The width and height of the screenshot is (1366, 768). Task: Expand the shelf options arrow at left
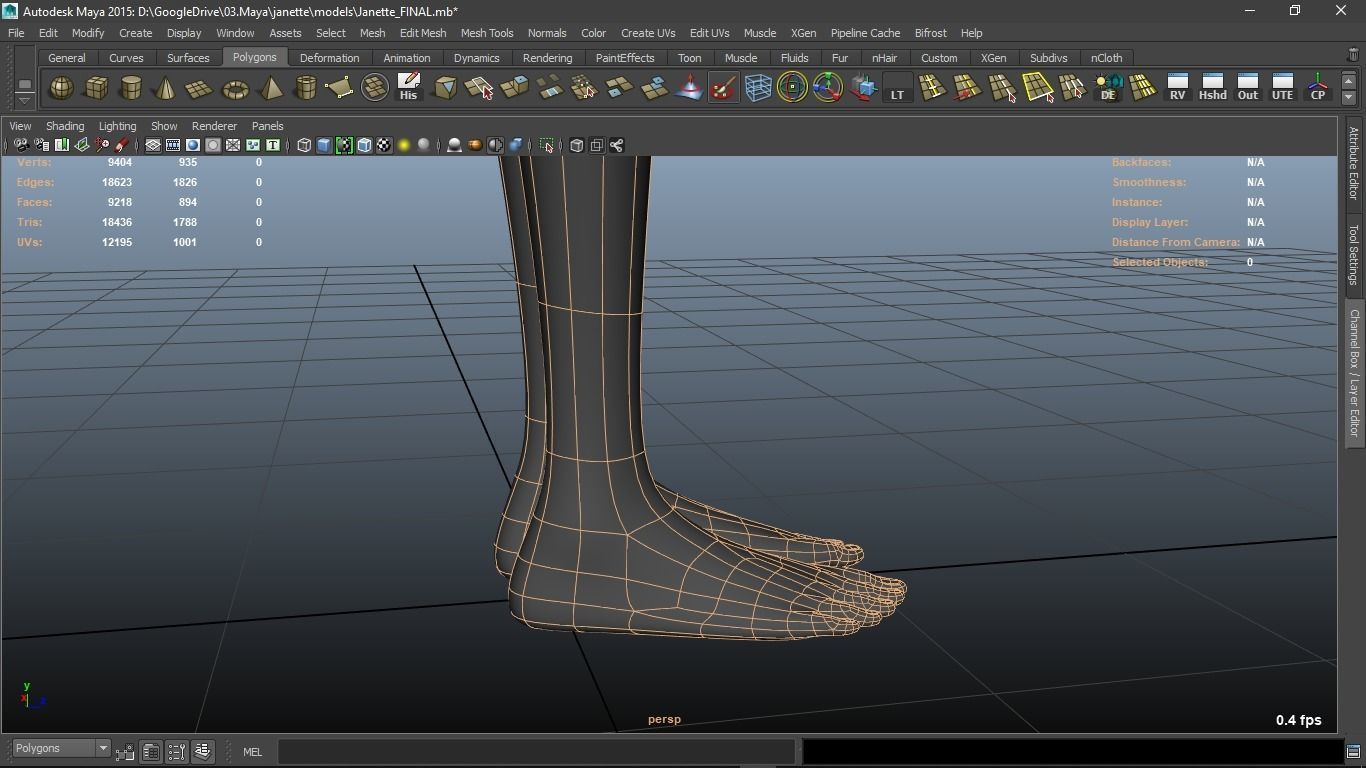(24, 98)
